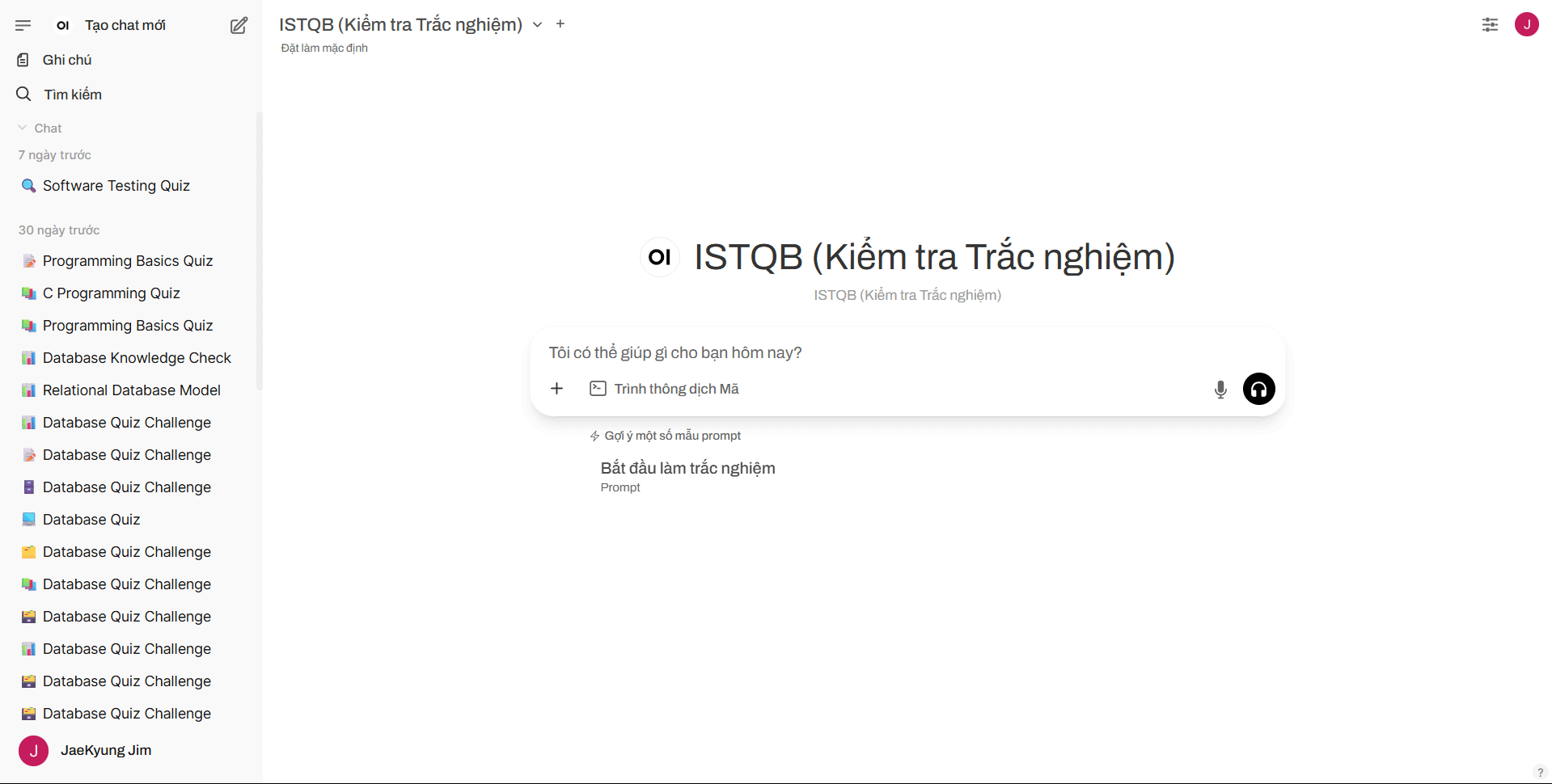The image size is (1552, 784).
Task: Open a new model tab with the plus
Action: point(560,23)
